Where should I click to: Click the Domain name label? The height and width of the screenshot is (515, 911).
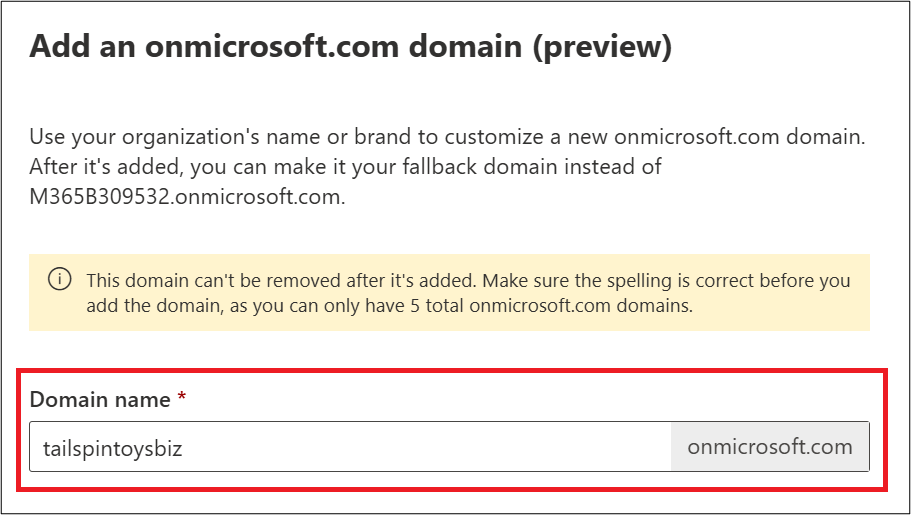[x=99, y=400]
